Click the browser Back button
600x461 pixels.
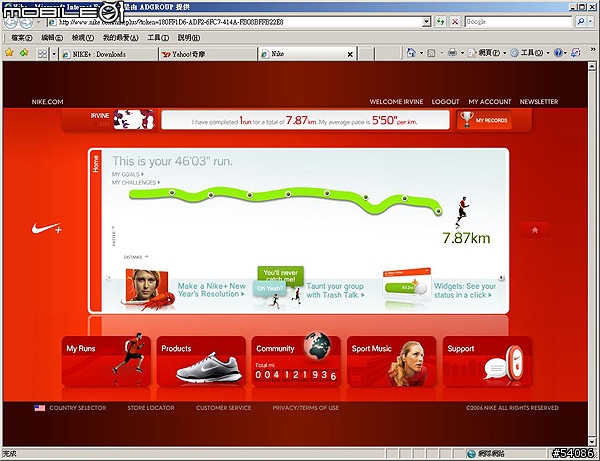click(x=10, y=23)
